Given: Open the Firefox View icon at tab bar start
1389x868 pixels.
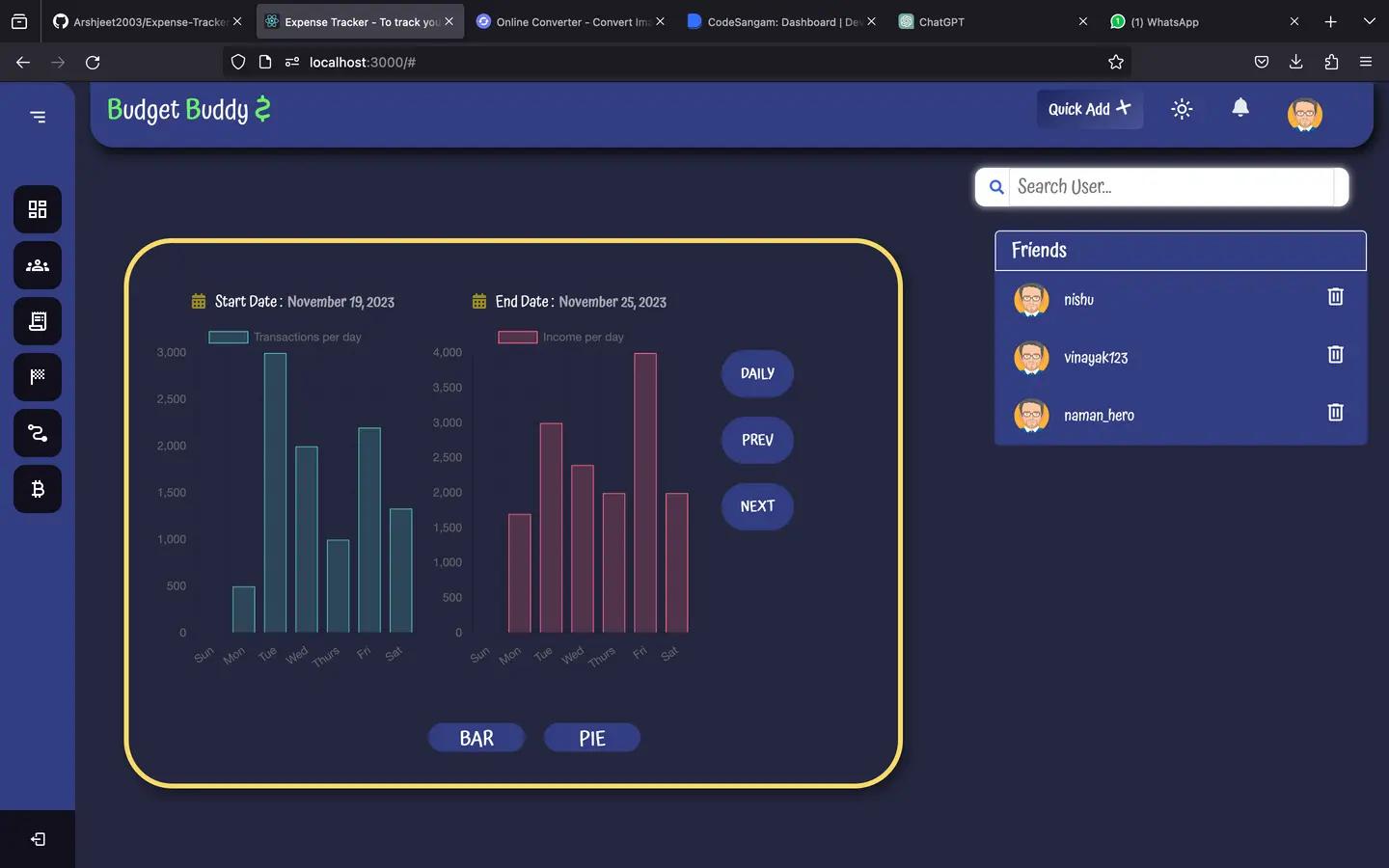Looking at the screenshot, I should click(x=19, y=21).
